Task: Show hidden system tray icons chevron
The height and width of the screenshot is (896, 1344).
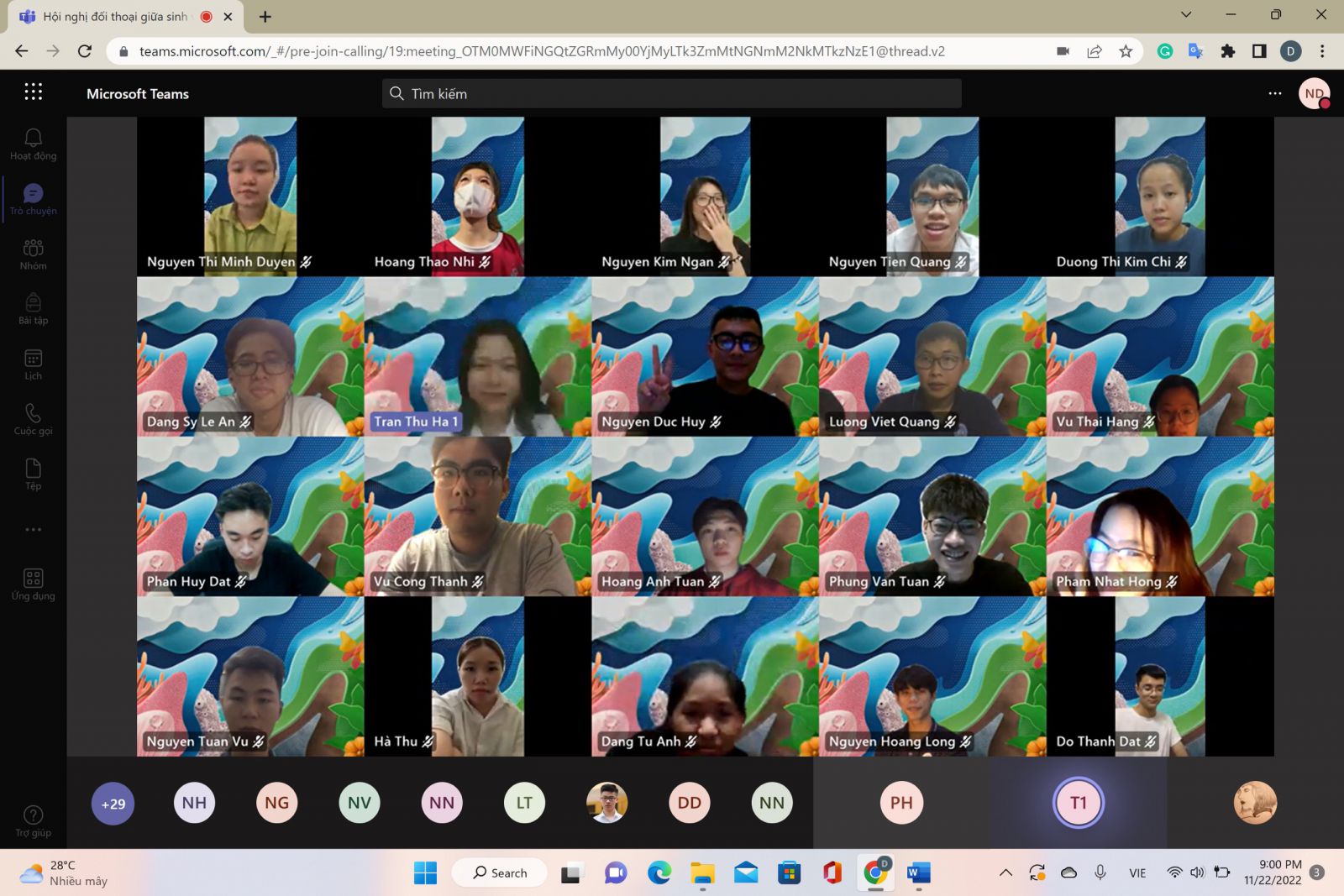Action: tap(1005, 872)
